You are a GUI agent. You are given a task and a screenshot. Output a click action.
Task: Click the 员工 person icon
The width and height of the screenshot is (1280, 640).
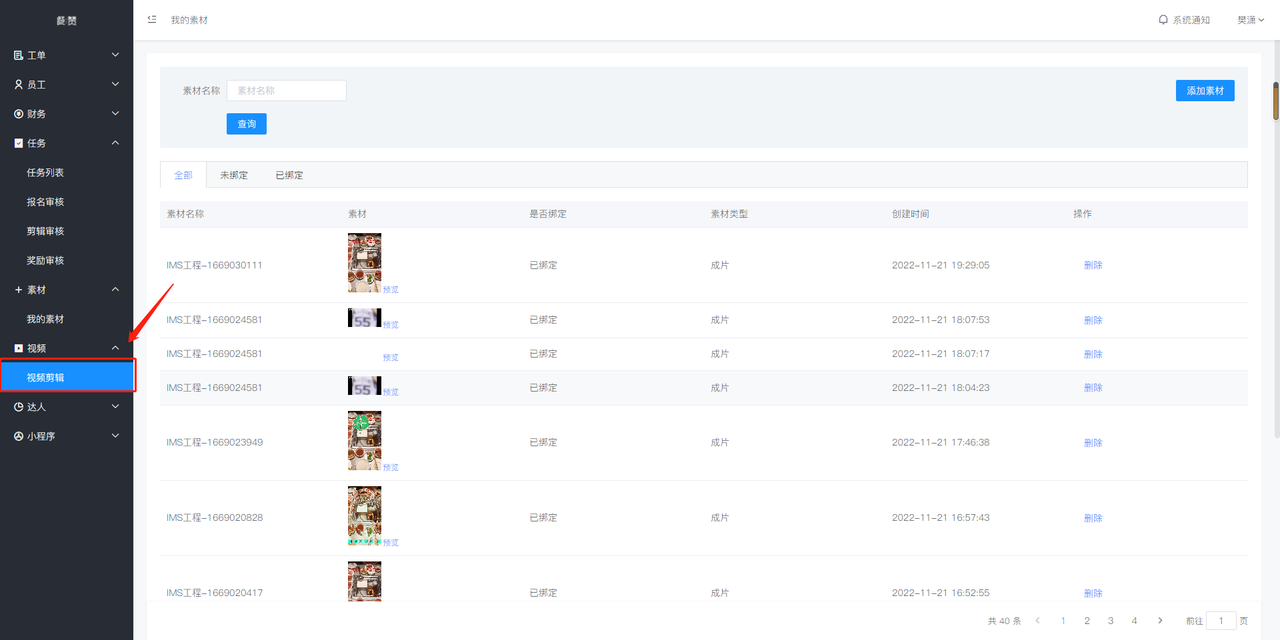(x=18, y=85)
